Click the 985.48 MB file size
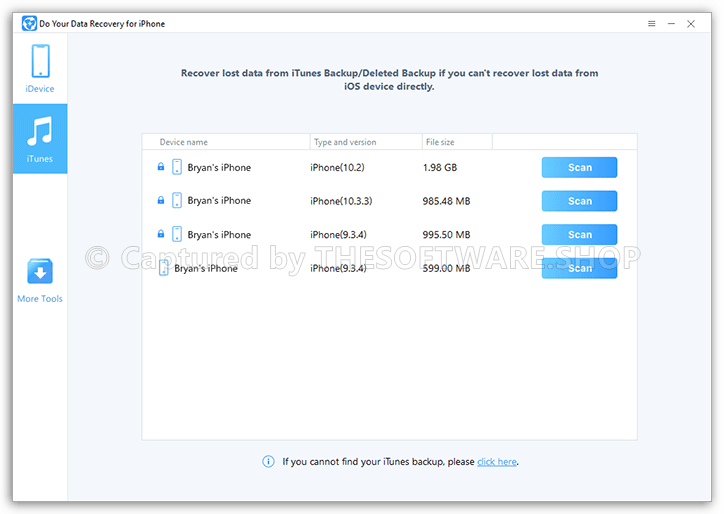The width and height of the screenshot is (724, 514). (446, 201)
